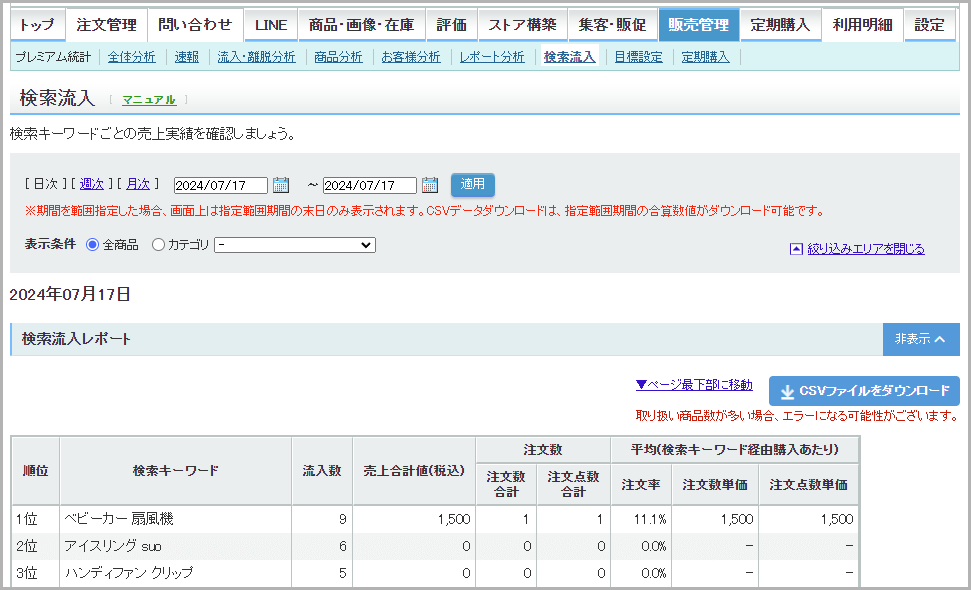
Task: Click the 売上合計値(税込) column header
Action: 414,471
